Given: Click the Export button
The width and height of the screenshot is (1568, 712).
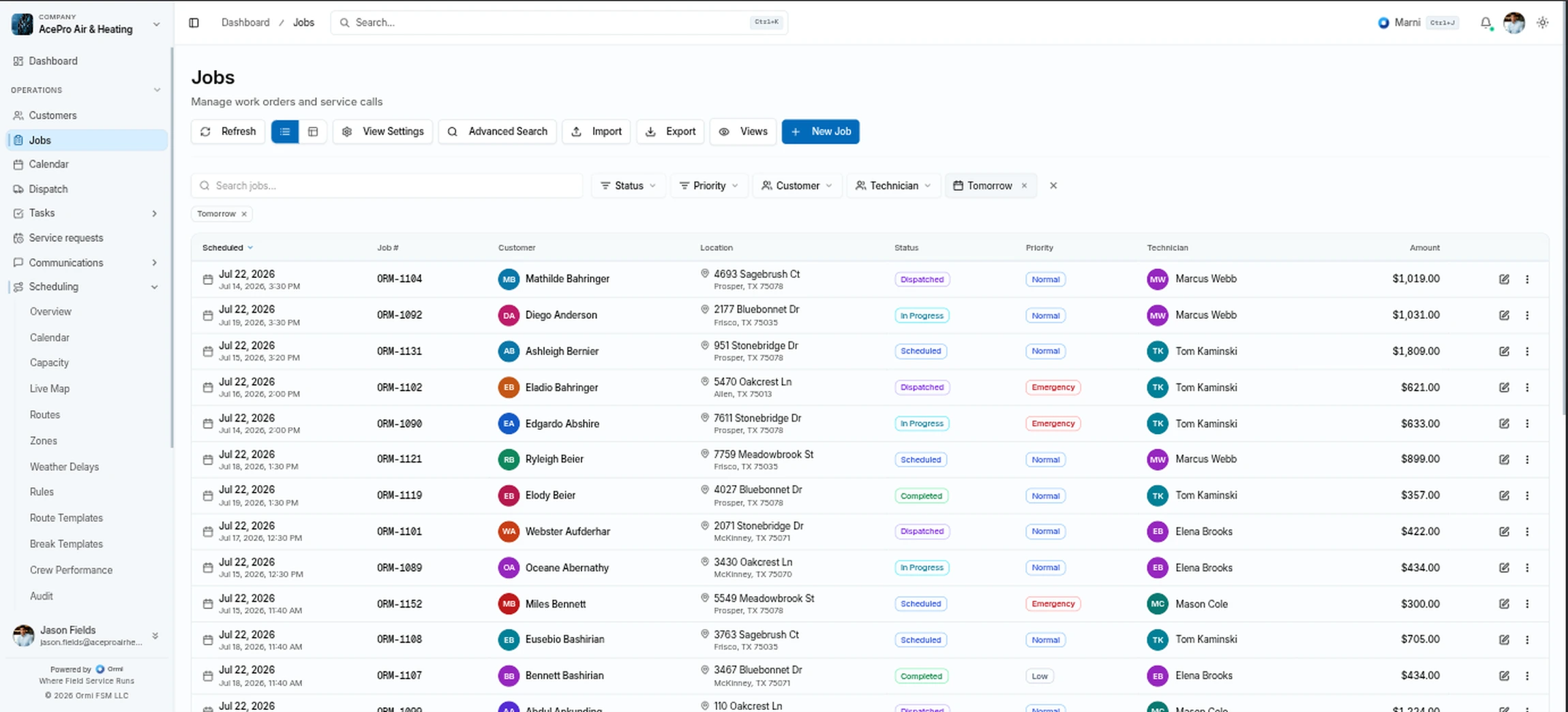Looking at the screenshot, I should [x=670, y=131].
